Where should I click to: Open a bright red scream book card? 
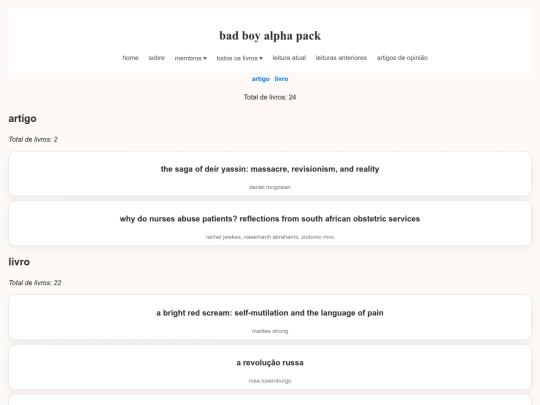(270, 317)
